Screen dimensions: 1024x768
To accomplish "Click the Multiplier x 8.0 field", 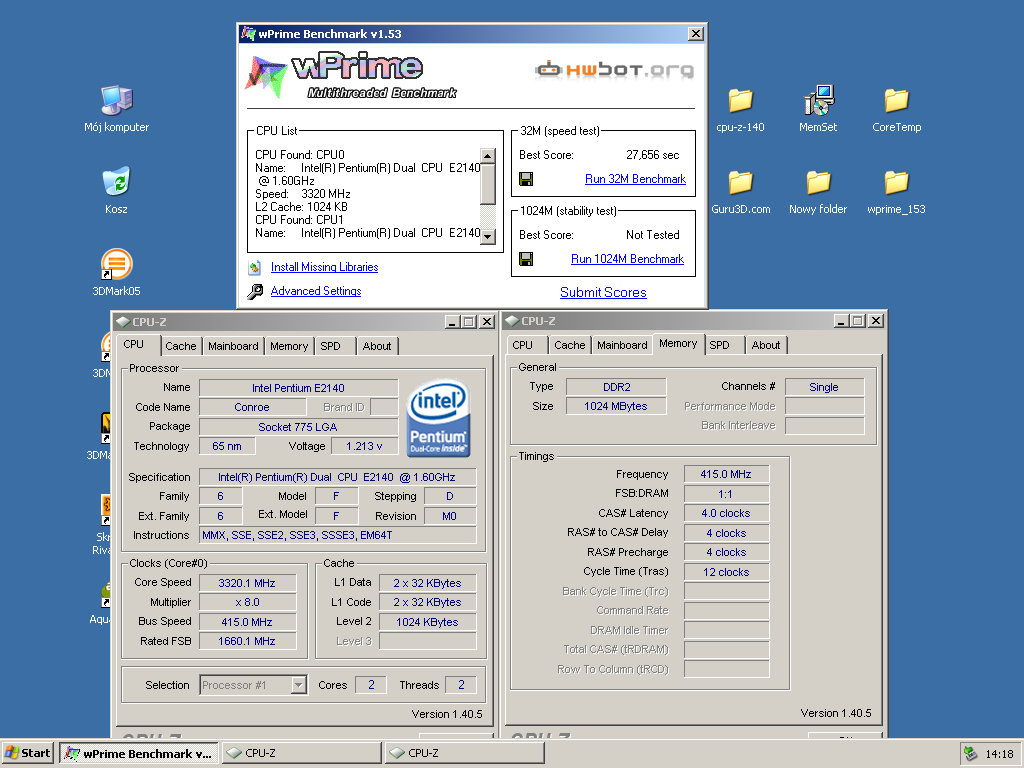I will click(248, 602).
